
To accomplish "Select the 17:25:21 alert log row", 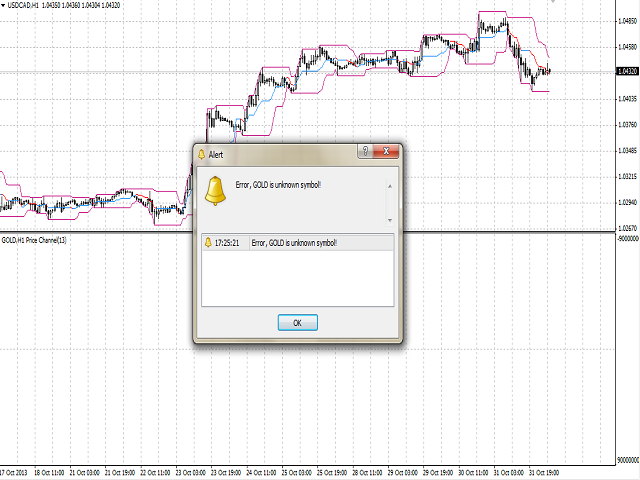I will pos(298,242).
